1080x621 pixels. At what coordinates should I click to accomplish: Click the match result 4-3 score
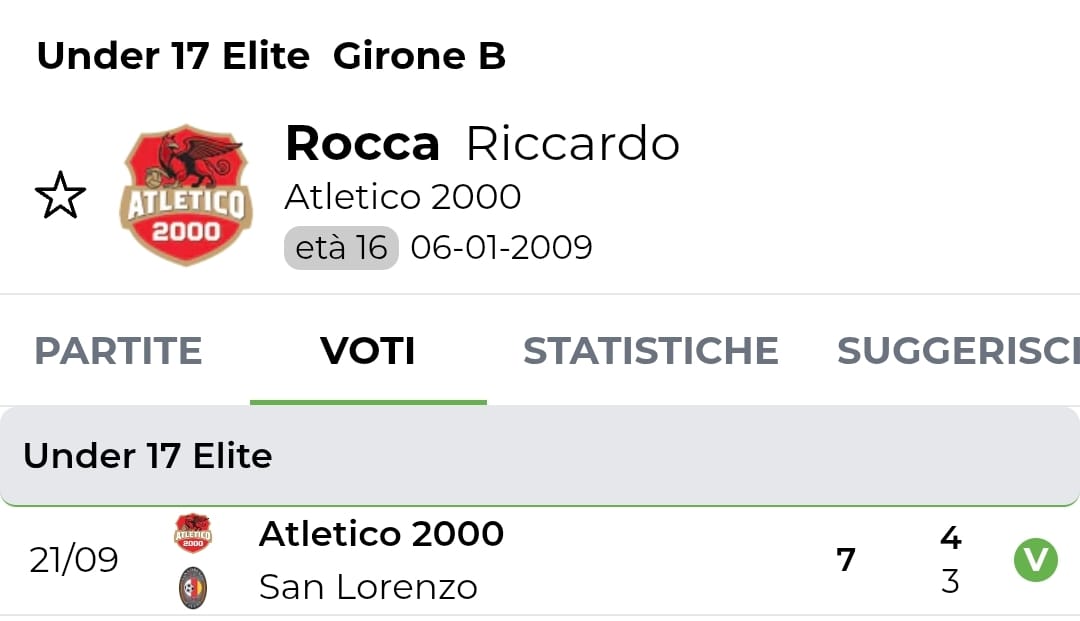coord(951,559)
